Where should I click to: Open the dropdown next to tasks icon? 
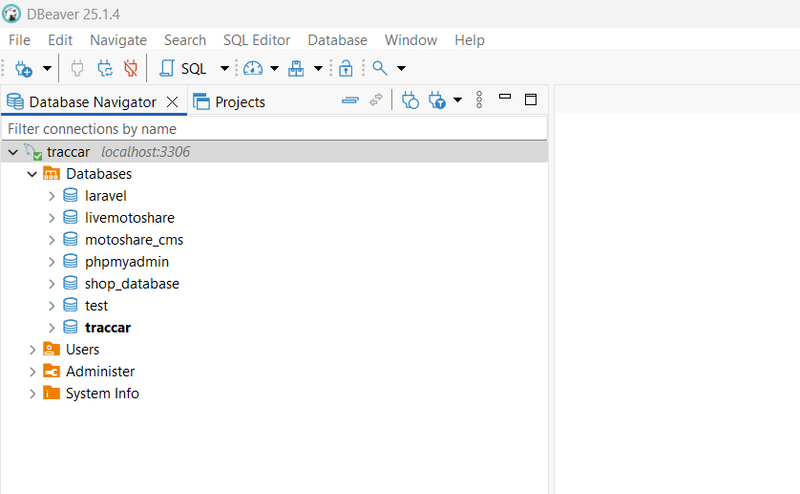click(x=318, y=68)
